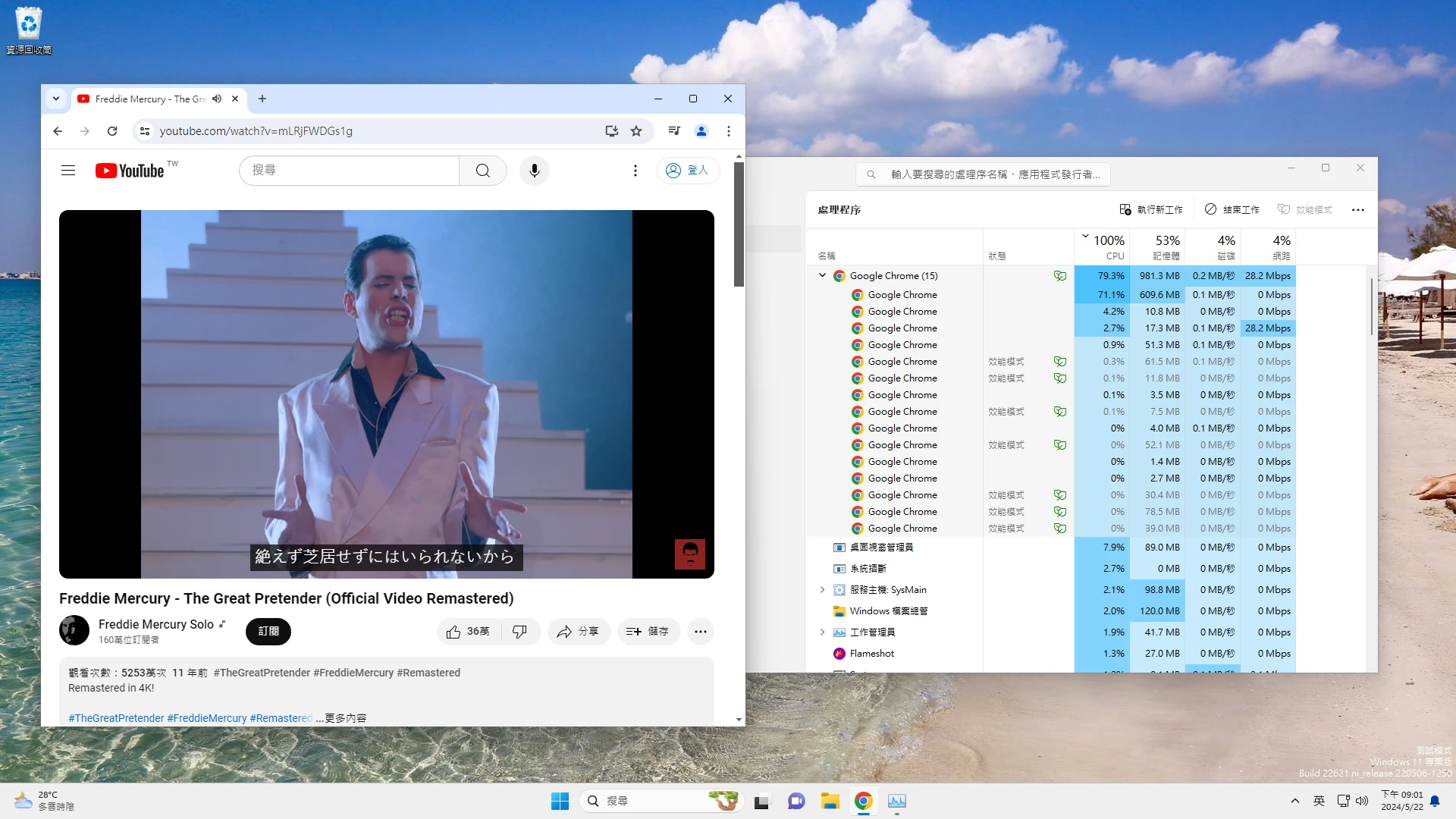
Task: Expand the SysMain service host row
Action: pos(822,590)
